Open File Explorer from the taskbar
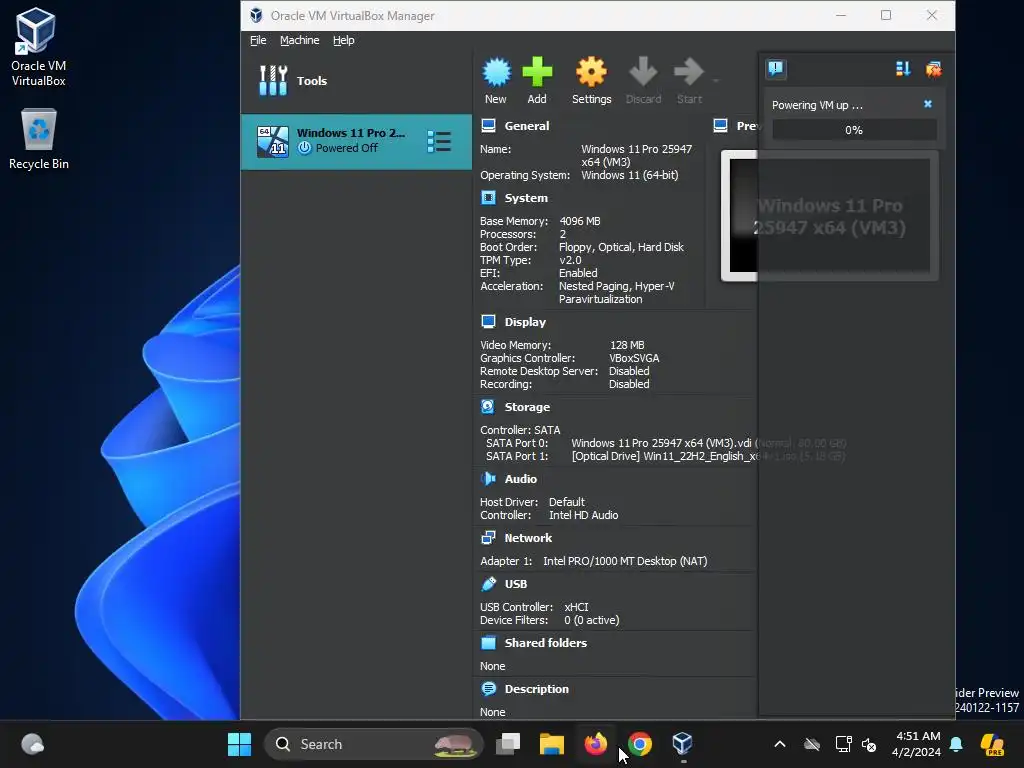 [x=551, y=744]
